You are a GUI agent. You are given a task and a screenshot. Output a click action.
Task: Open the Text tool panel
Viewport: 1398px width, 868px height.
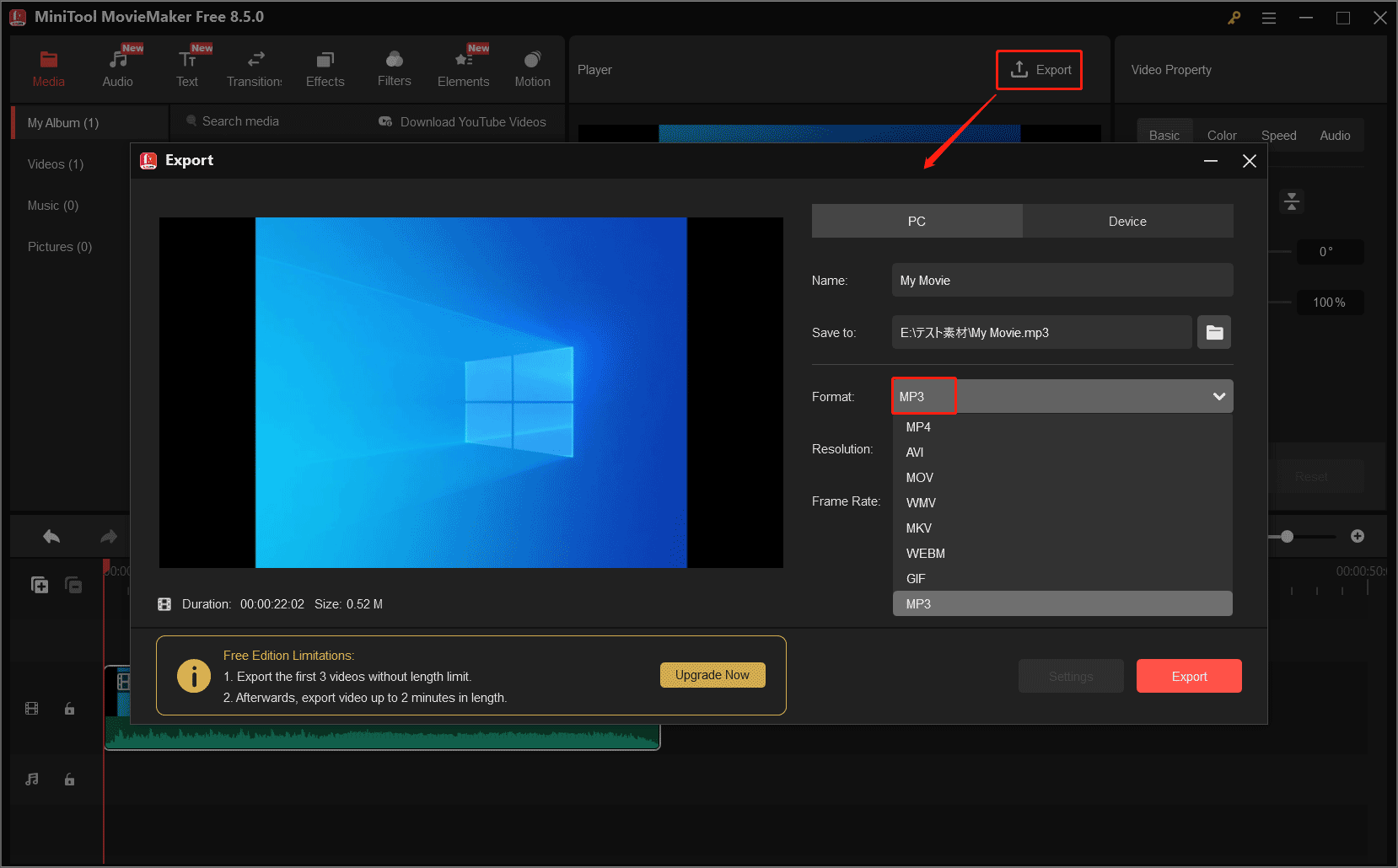click(186, 67)
